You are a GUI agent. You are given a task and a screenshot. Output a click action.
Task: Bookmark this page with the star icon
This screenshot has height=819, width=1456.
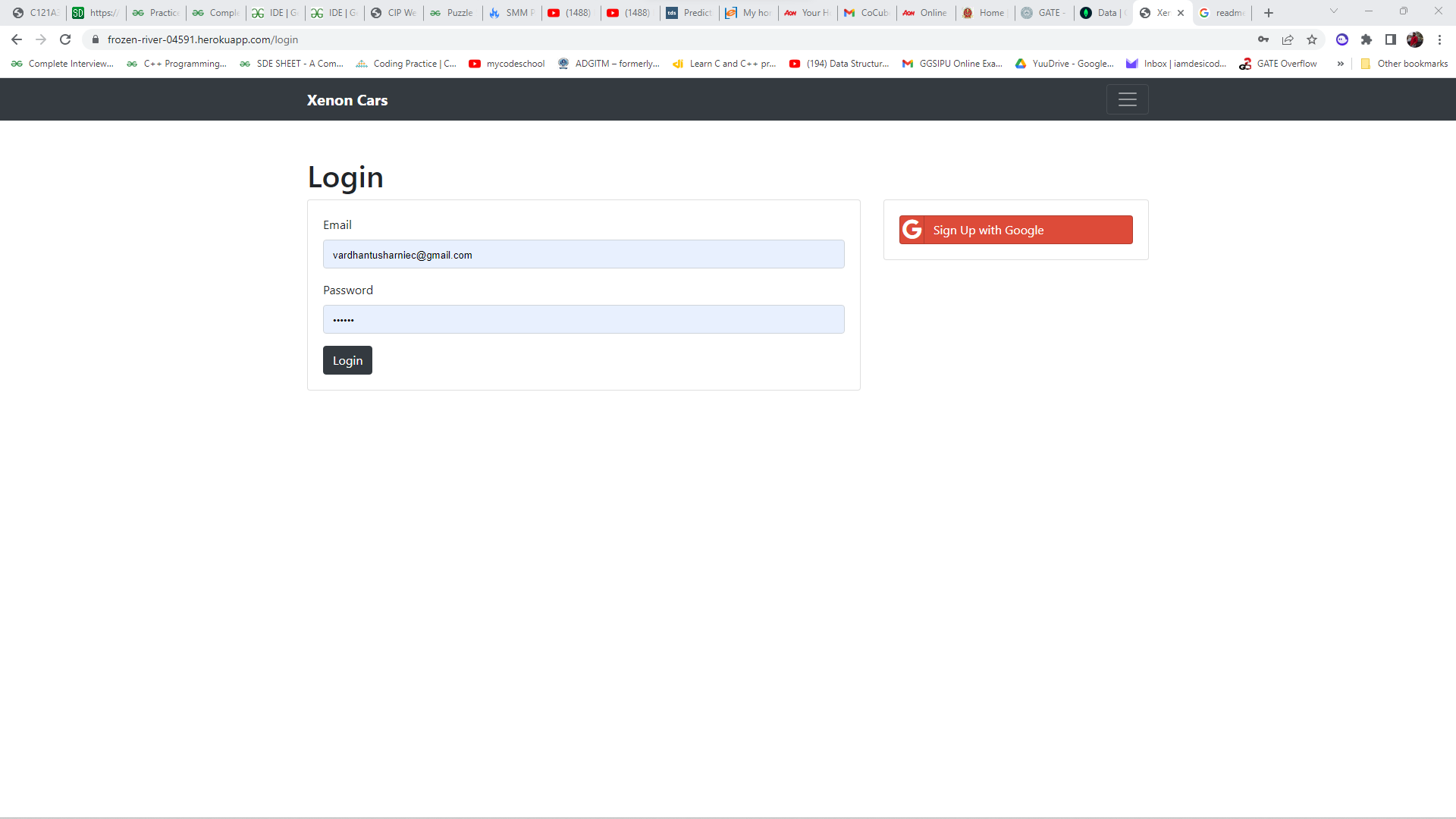[1312, 39]
